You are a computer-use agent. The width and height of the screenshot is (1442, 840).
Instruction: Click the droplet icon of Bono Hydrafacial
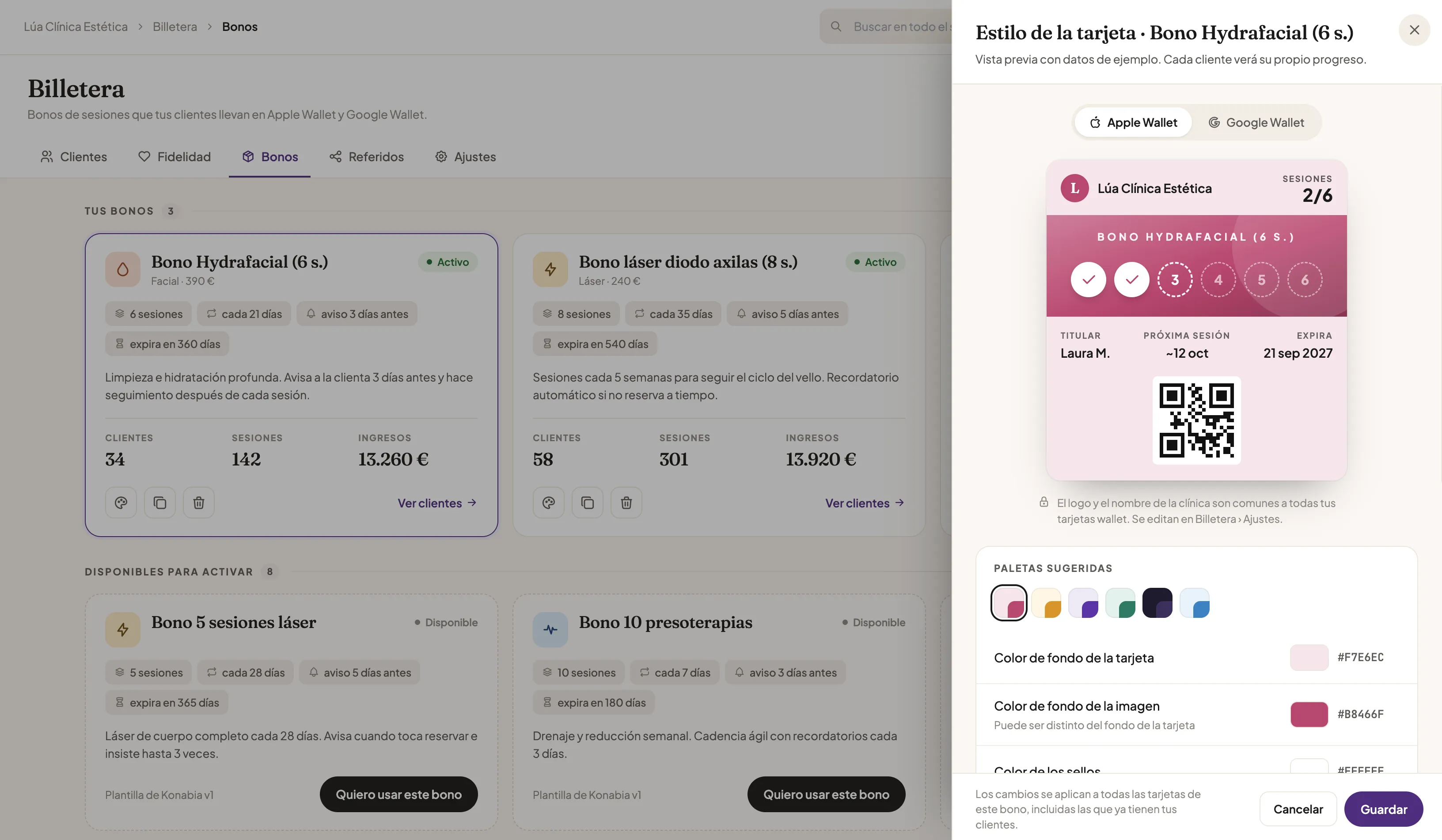(x=122, y=269)
